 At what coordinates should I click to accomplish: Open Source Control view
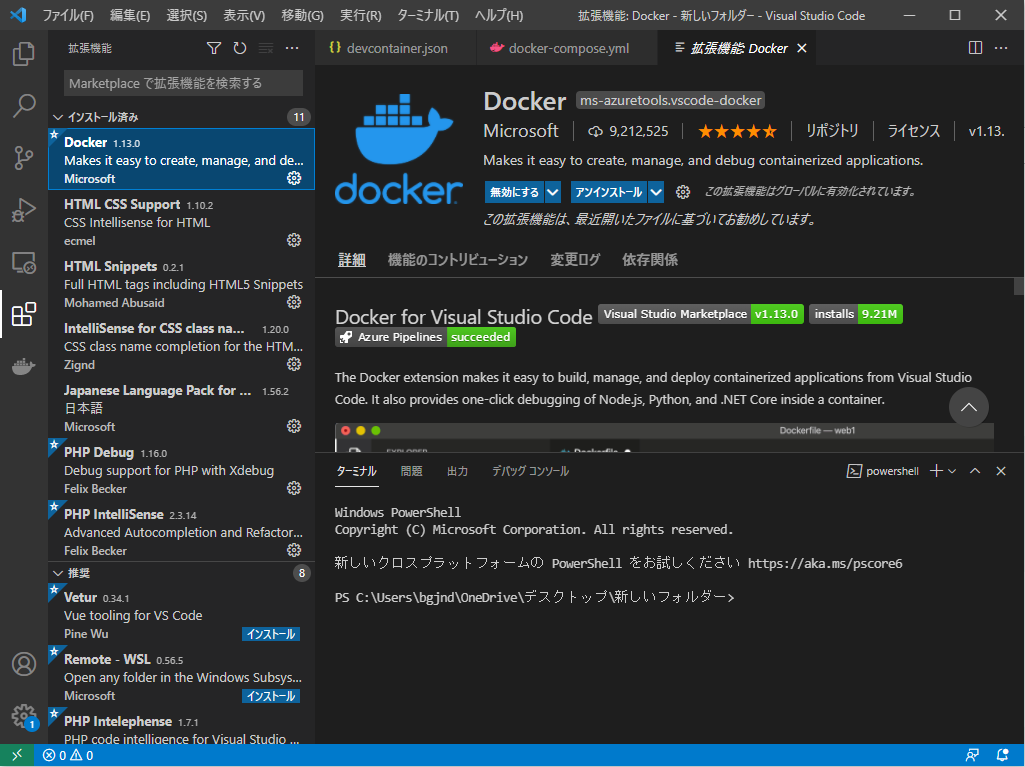pos(24,158)
